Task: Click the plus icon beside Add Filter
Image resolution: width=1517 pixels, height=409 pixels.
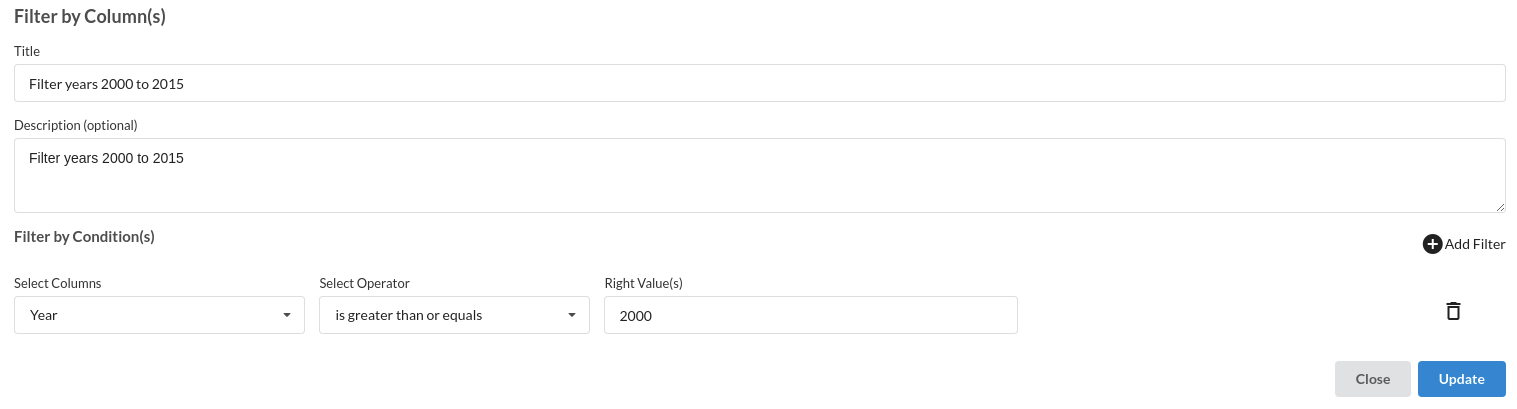Action: 1432,244
